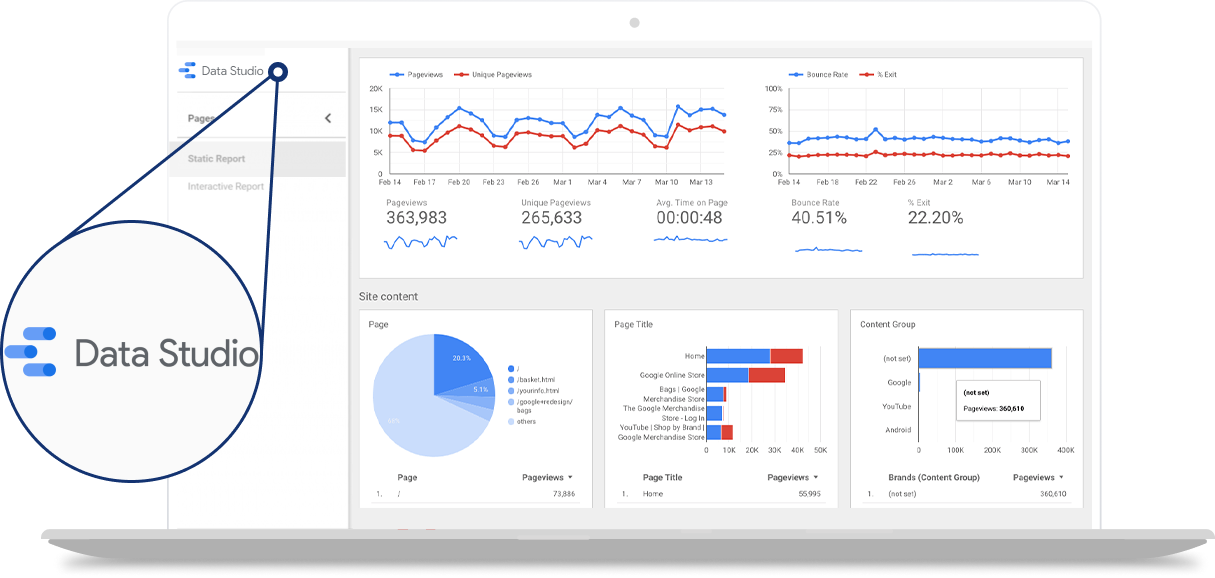
Task: Select Static Report in the sidebar
Action: (x=216, y=158)
